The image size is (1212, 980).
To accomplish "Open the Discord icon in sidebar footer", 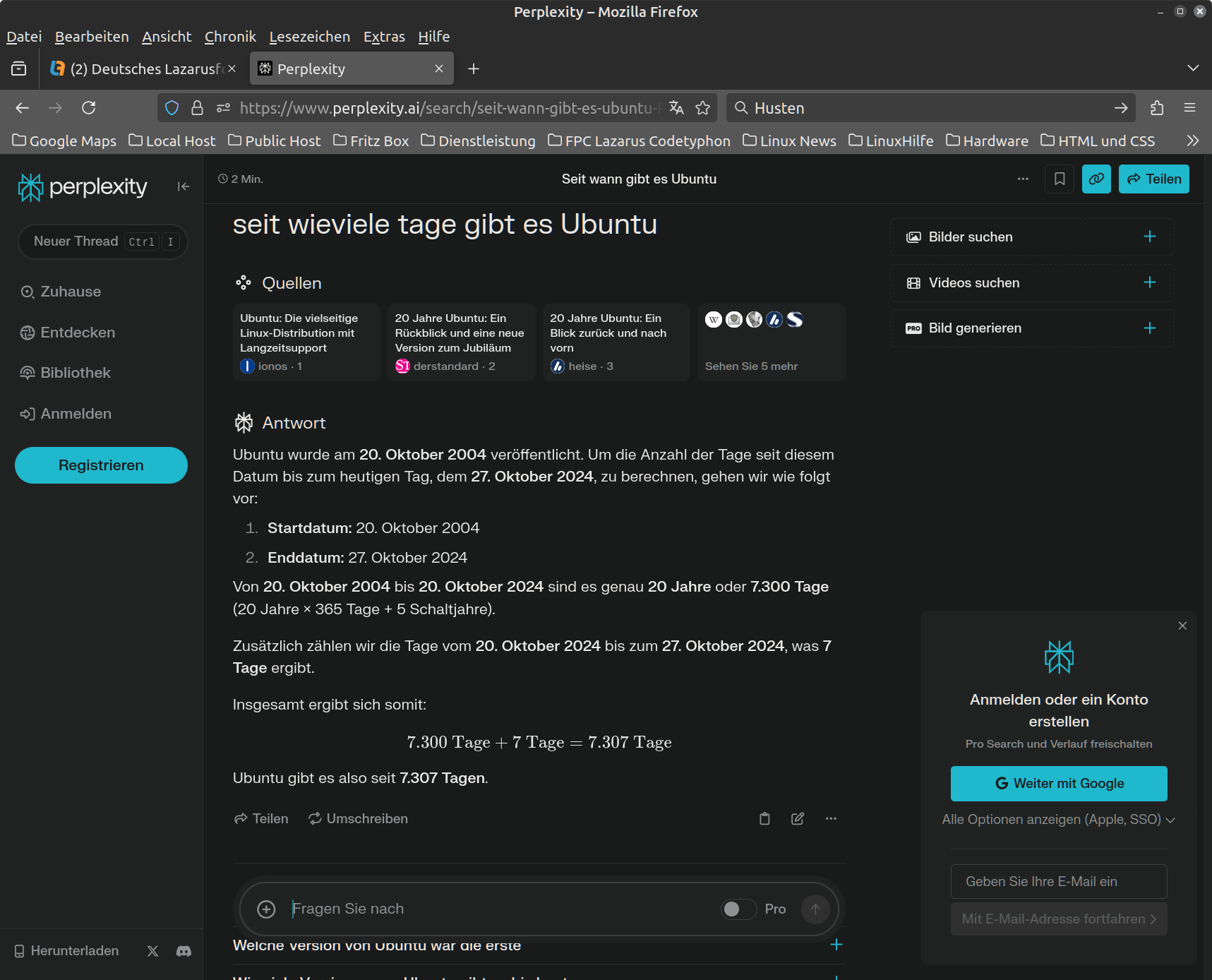I will point(184,951).
